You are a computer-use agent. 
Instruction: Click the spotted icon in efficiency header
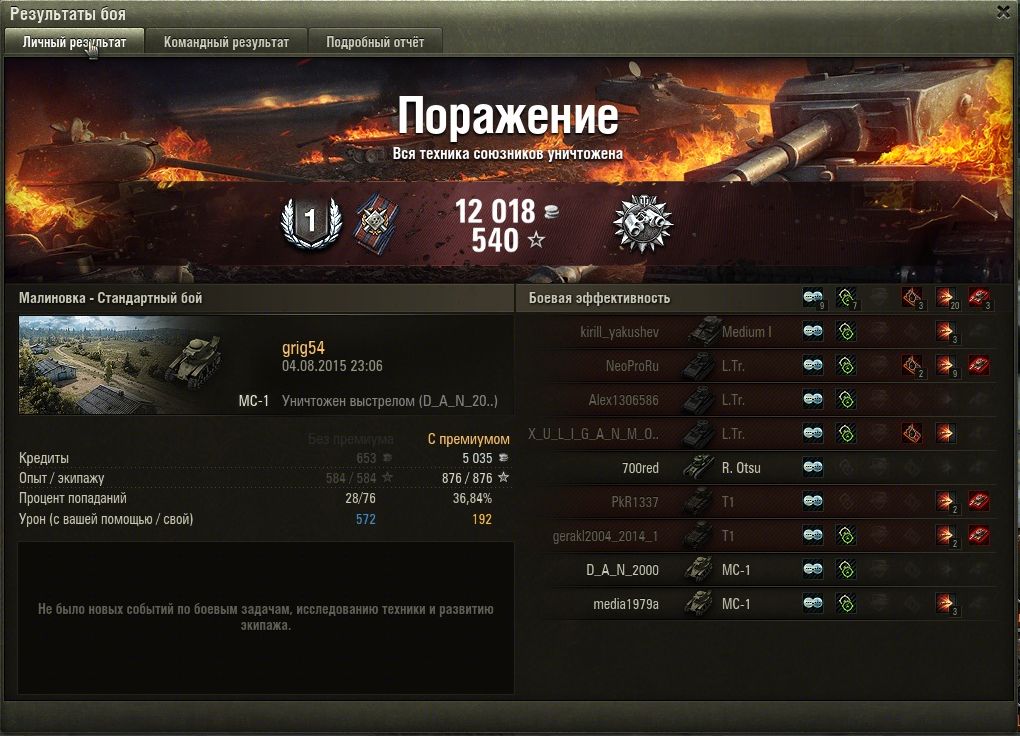[x=813, y=298]
